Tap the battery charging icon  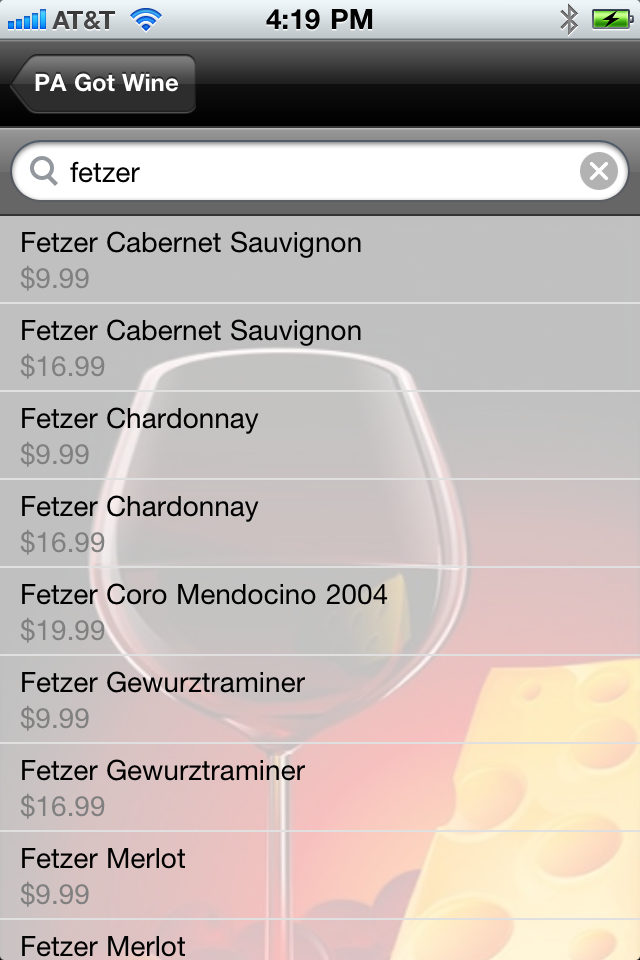pos(612,20)
